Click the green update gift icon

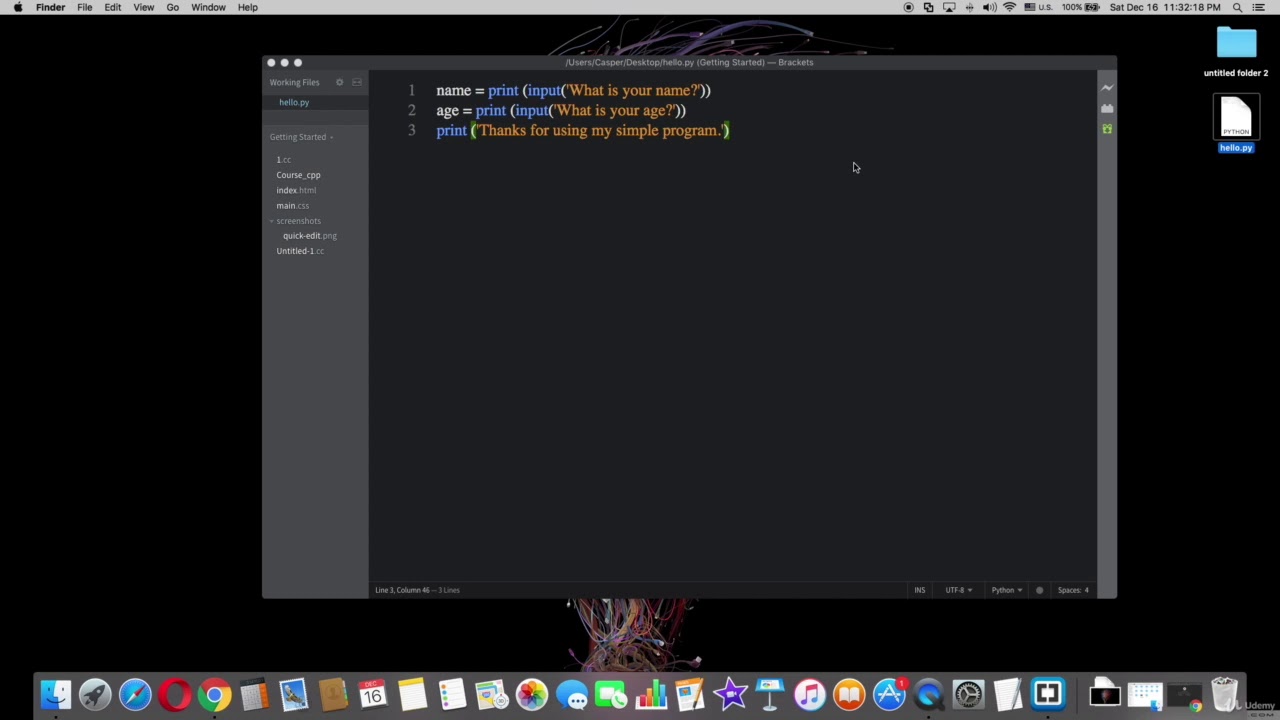point(1107,129)
